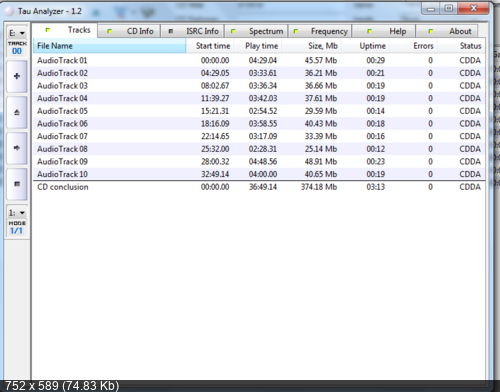The height and width of the screenshot is (392, 500).
Task: Sort by Uptime column header
Action: pyautogui.click(x=366, y=46)
